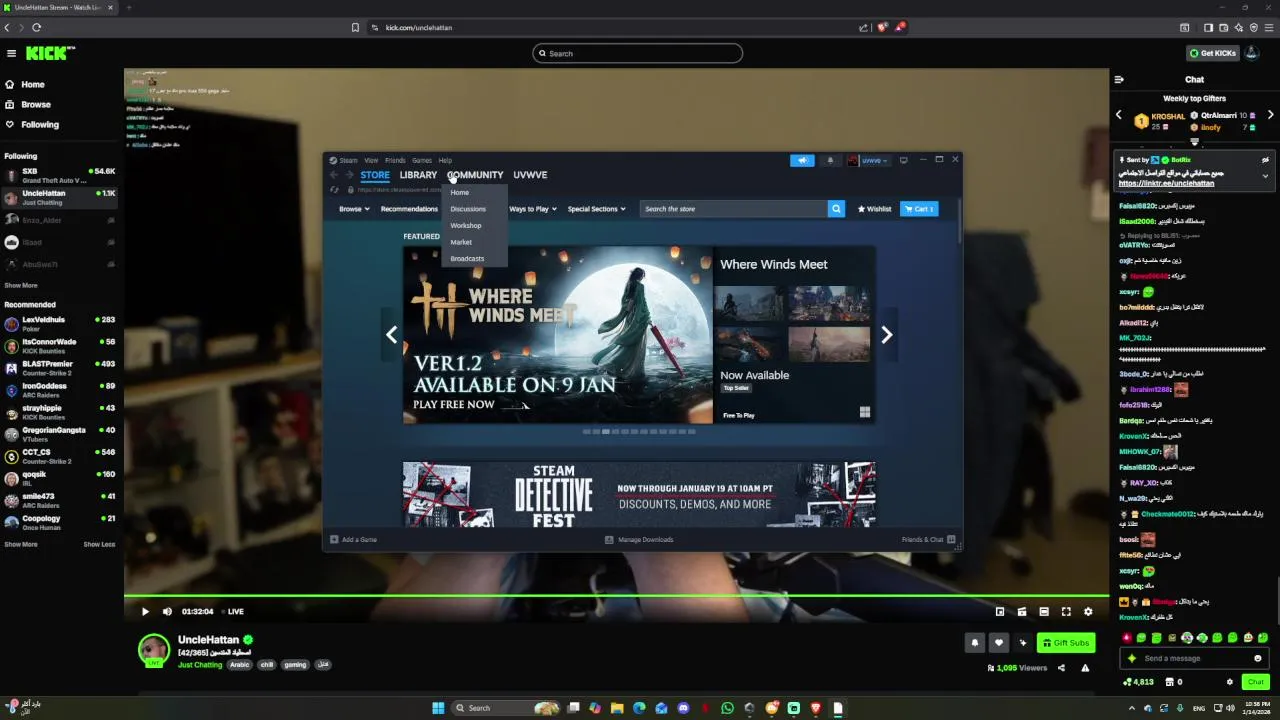The image size is (1280, 720).
Task: Go to next weekly top gifter
Action: tap(1271, 115)
